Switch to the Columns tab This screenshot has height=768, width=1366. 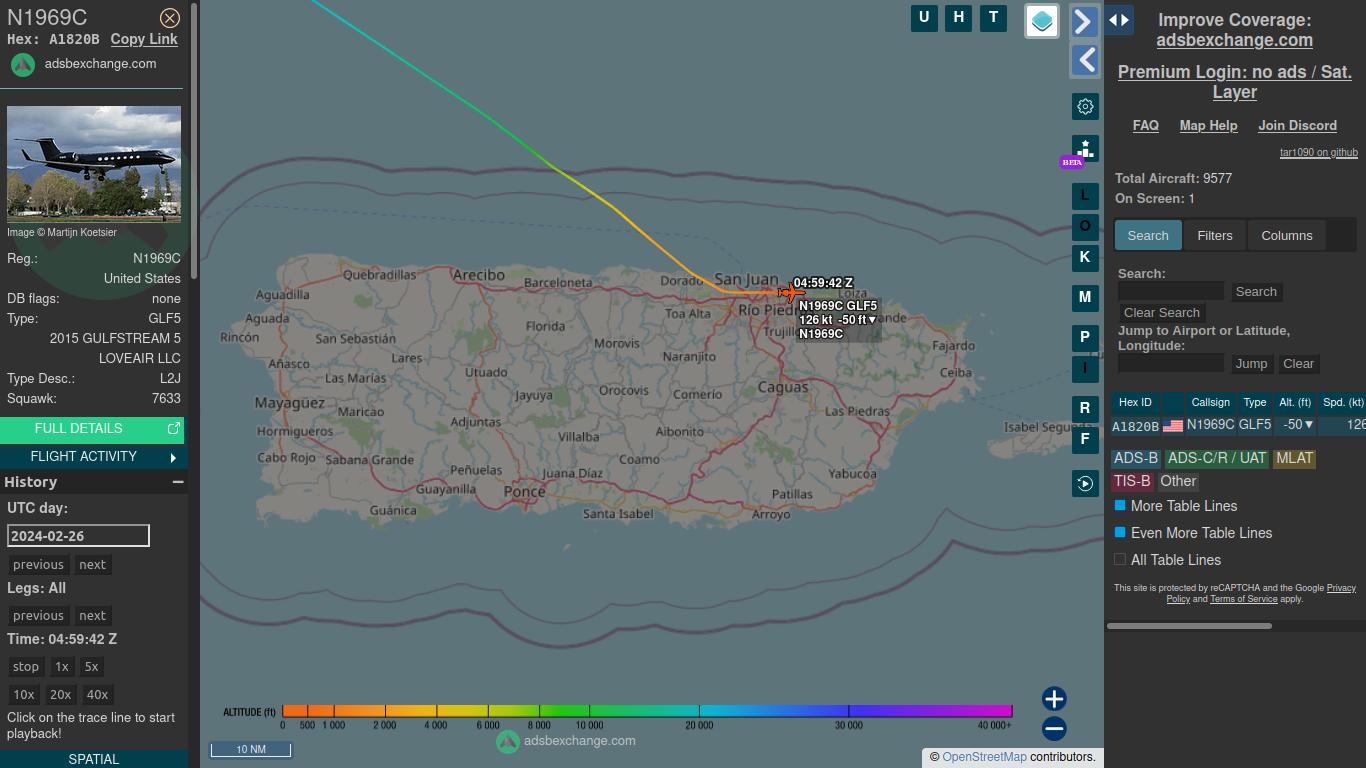coord(1287,236)
